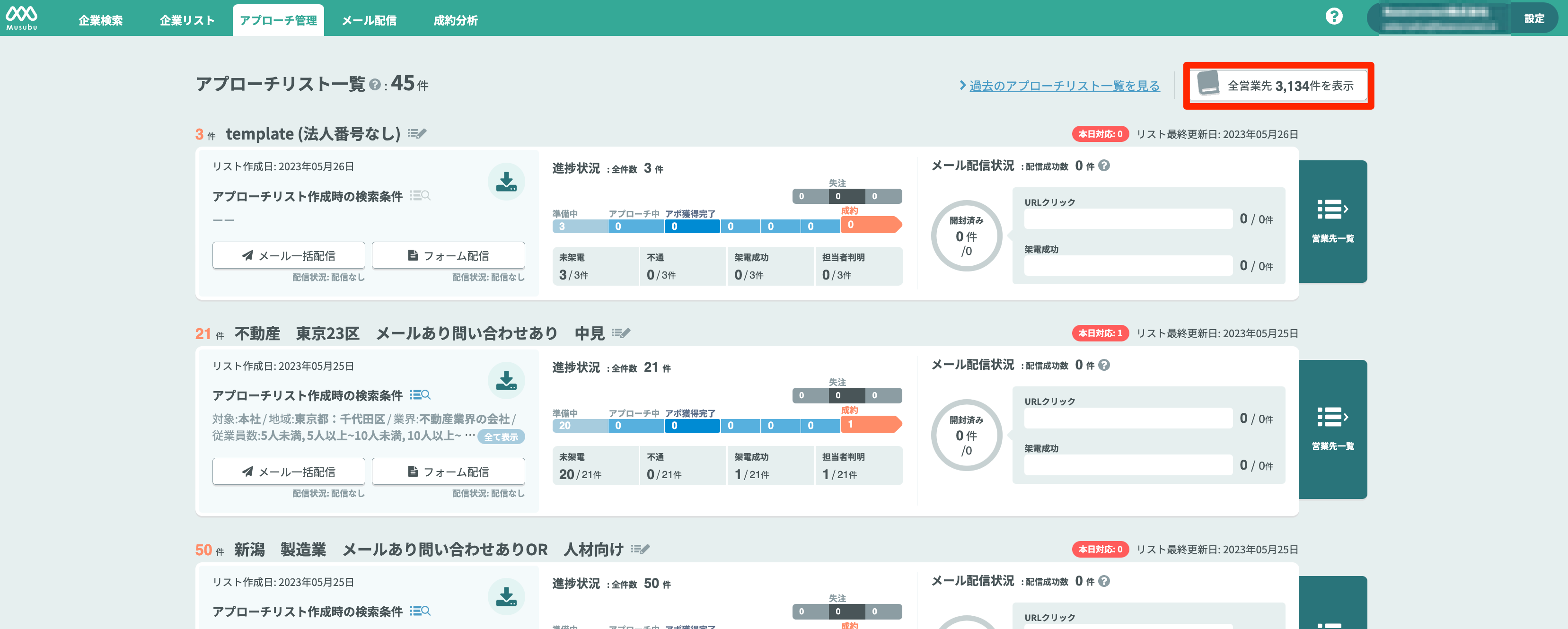Click 成約 segment showing 1 in 不動産 progress

[871, 424]
